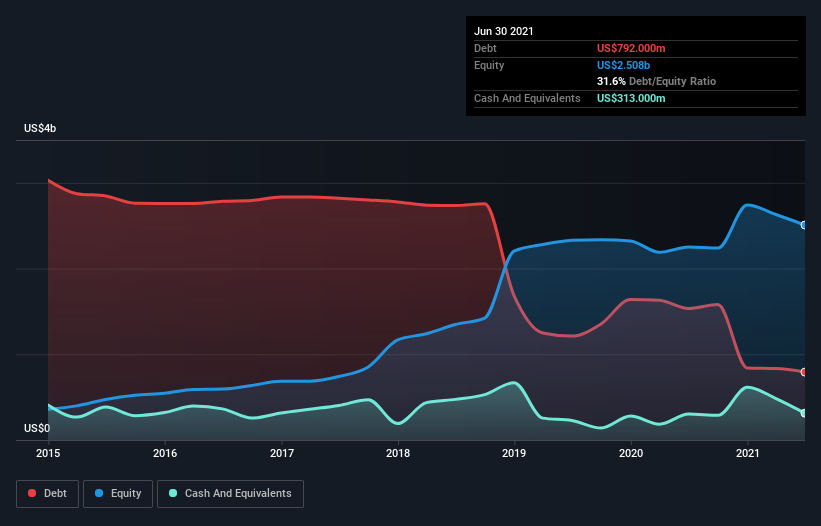Click the US$0 y-axis label
The height and width of the screenshot is (526, 821).
tap(37, 428)
